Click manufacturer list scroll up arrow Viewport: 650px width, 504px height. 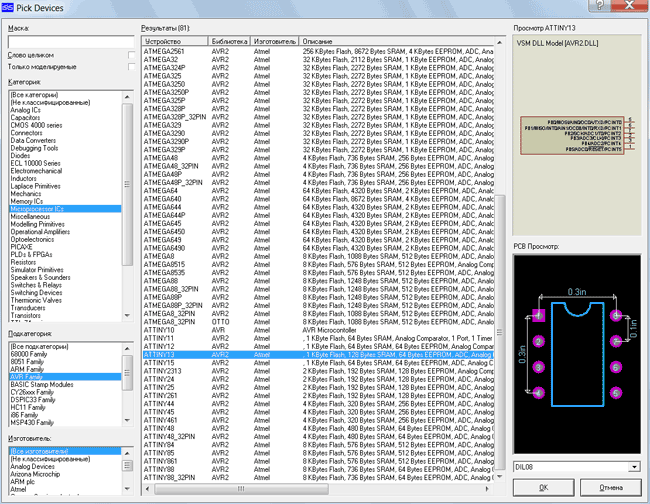tap(127, 453)
